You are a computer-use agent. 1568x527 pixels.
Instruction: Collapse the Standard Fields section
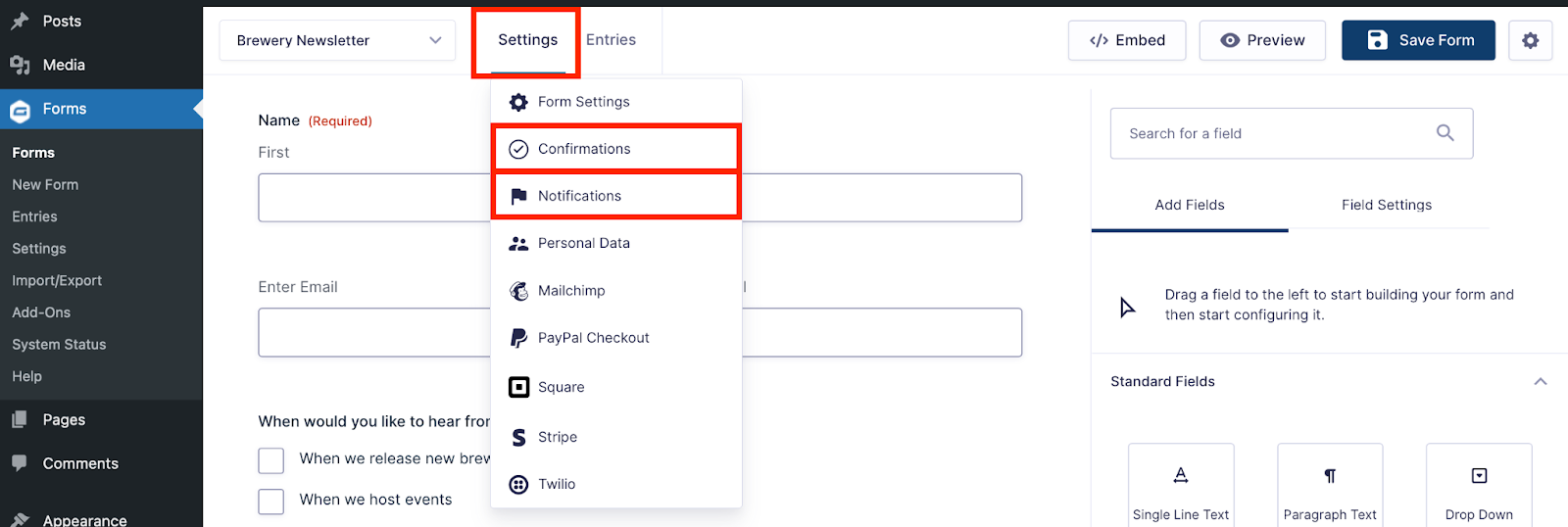pyautogui.click(x=1540, y=382)
